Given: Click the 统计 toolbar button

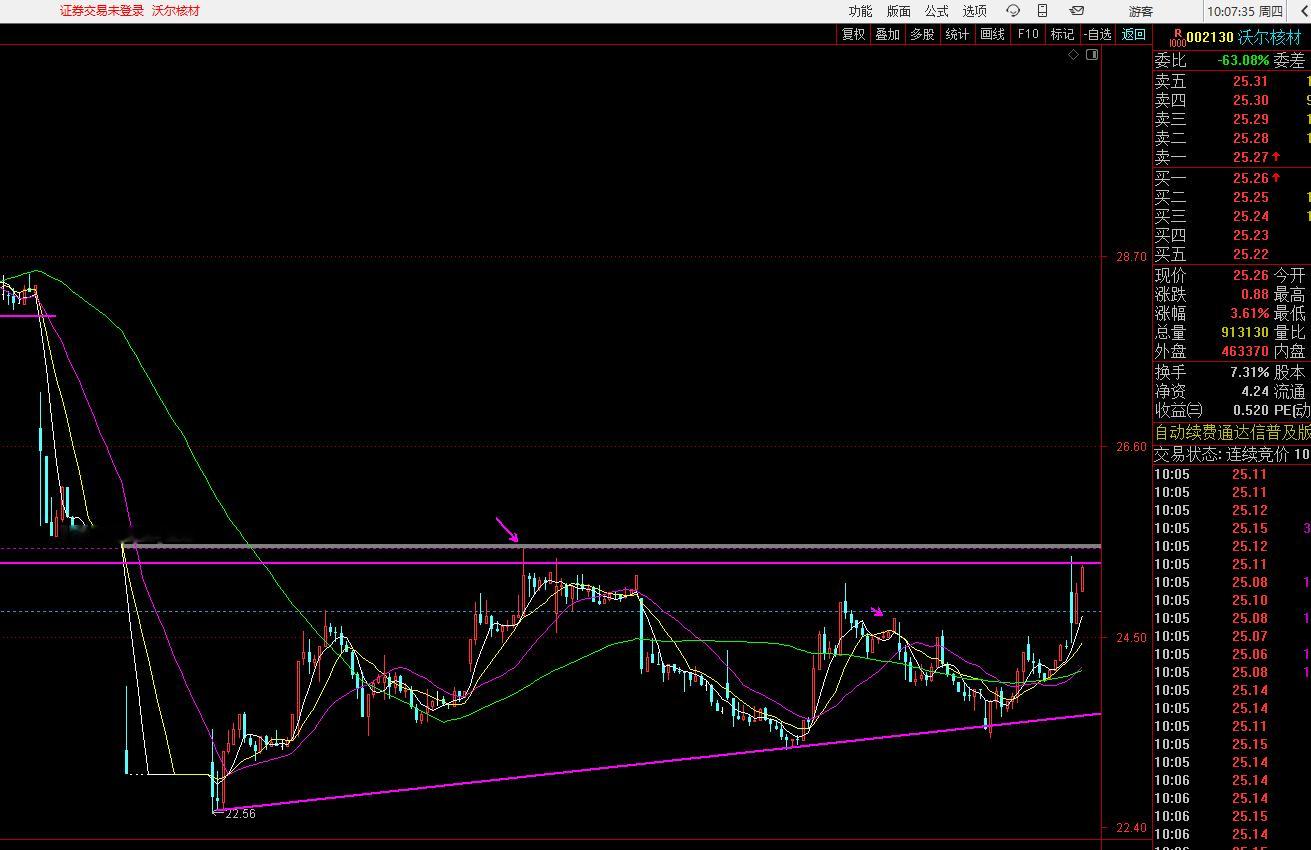Looking at the screenshot, I should (x=957, y=34).
